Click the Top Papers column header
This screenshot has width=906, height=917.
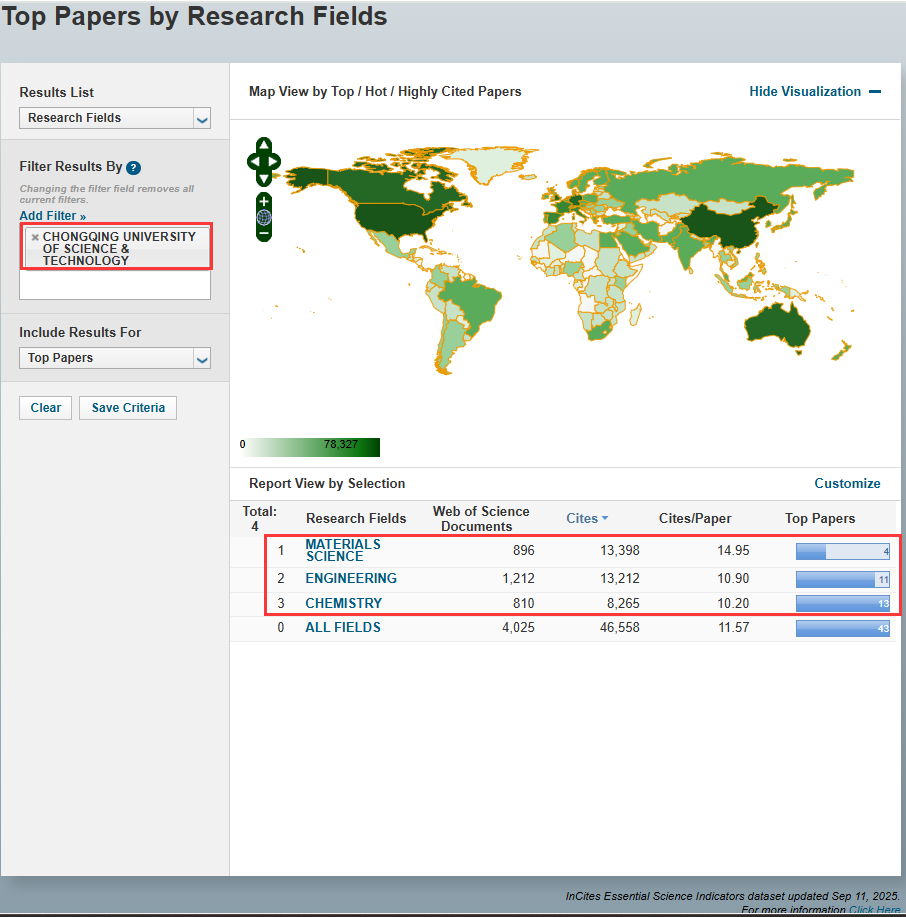[x=820, y=518]
